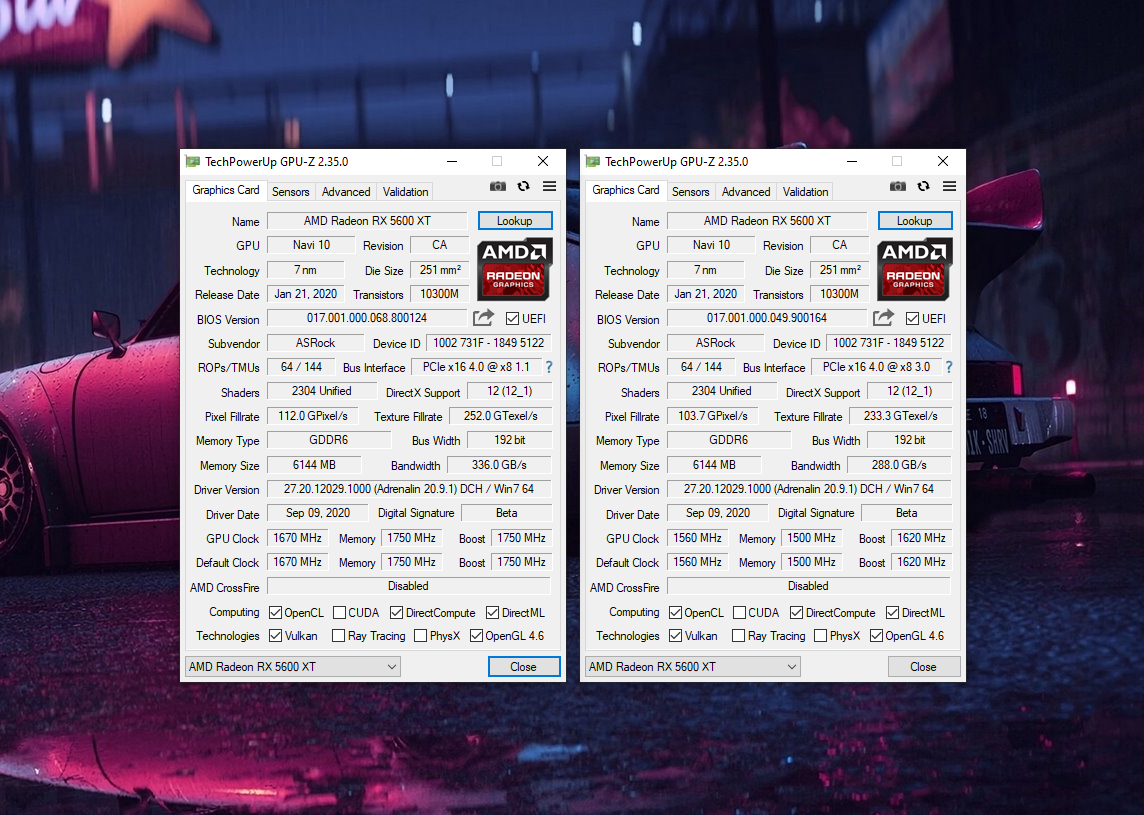Viewport: 1144px width, 815px height.
Task: Click bottom Close button in left window
Action: [x=524, y=666]
